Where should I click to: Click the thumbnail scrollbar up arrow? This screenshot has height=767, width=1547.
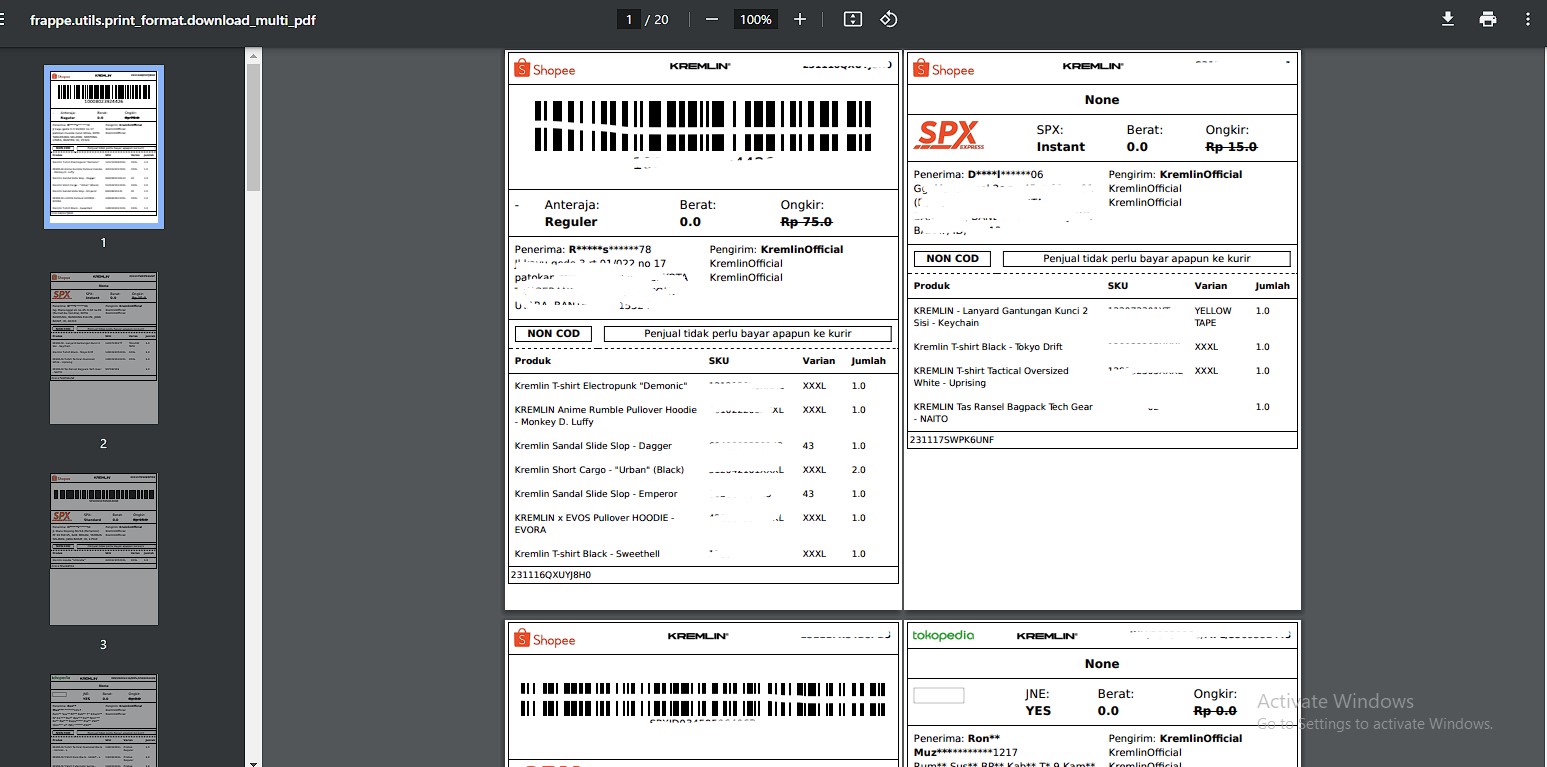click(x=252, y=55)
